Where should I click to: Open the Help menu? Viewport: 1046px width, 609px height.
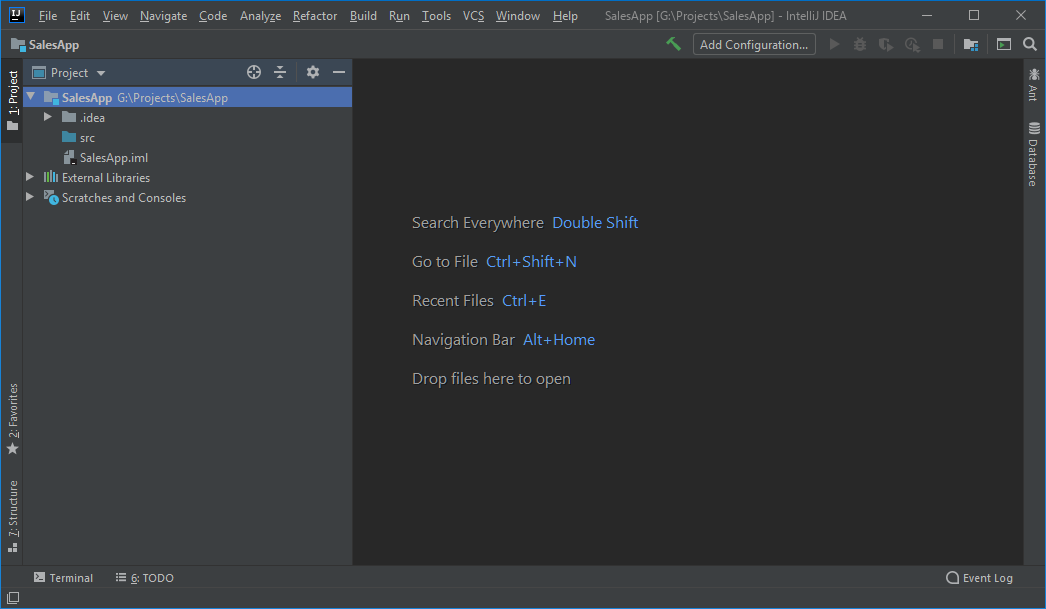(565, 15)
